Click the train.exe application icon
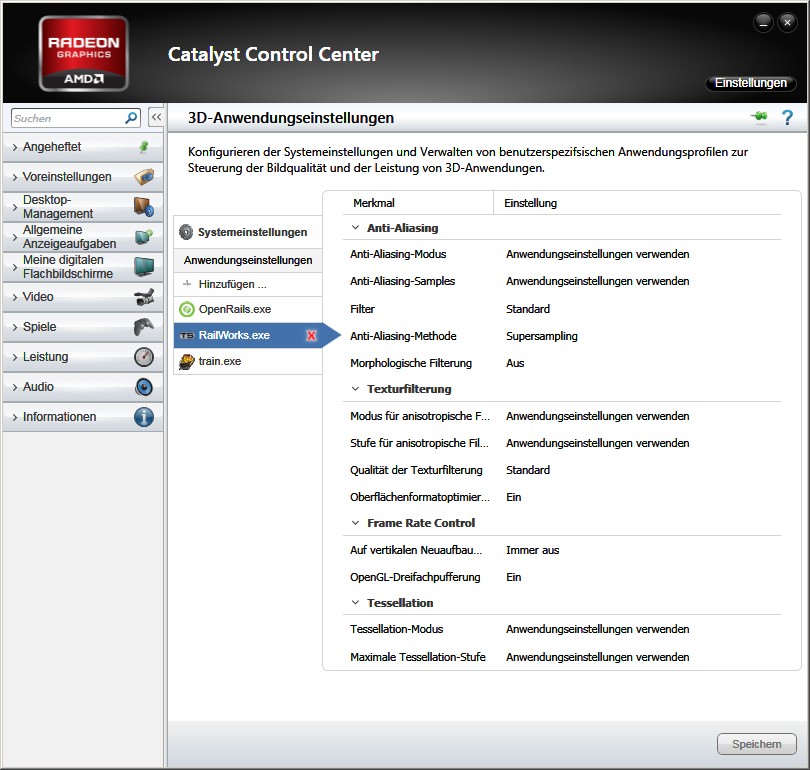Image resolution: width=810 pixels, height=770 pixels. point(186,362)
